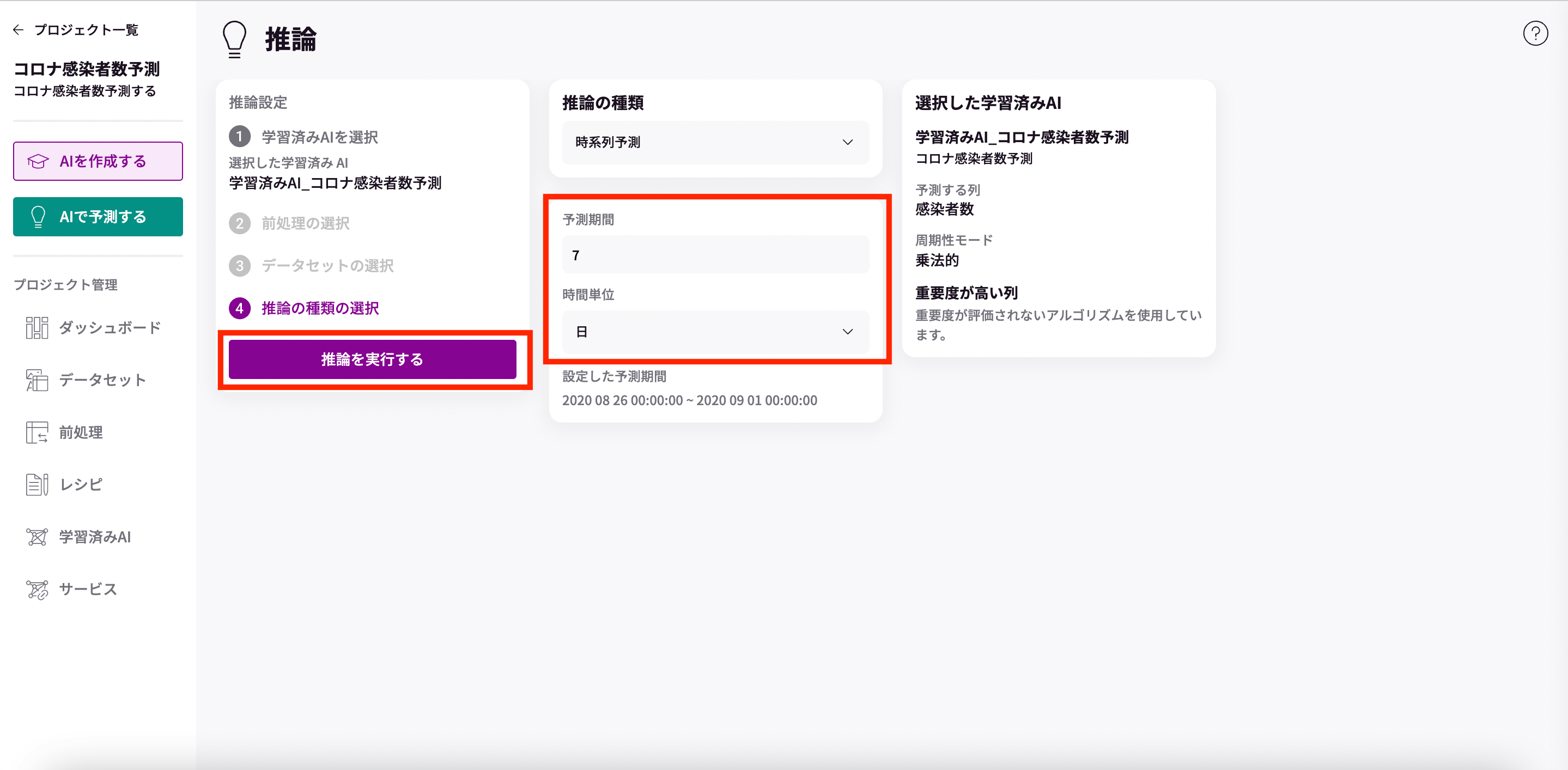Click the preprocessing icon beside 前処理
The width and height of the screenshot is (1568, 770).
click(x=37, y=432)
